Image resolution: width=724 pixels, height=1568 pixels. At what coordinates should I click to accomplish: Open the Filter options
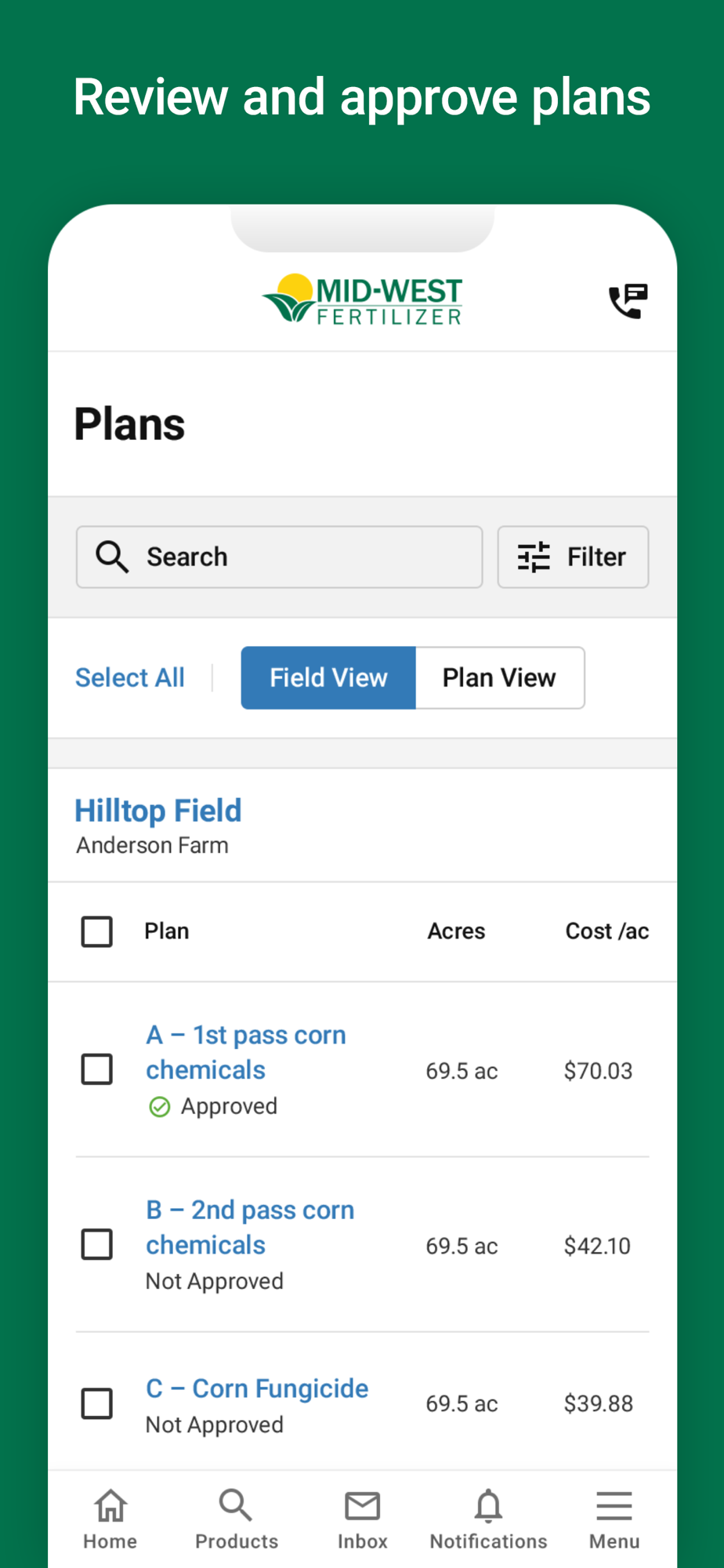573,557
